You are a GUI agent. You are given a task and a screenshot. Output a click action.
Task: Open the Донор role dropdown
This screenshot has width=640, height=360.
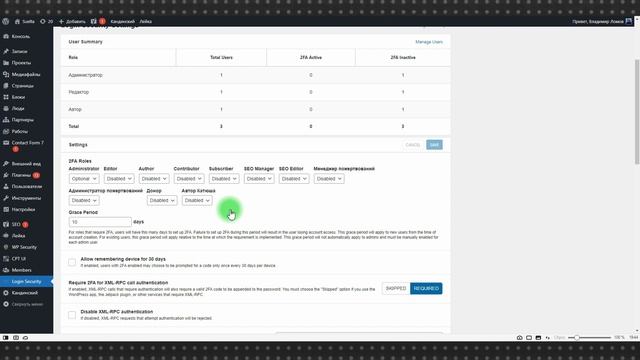point(162,200)
